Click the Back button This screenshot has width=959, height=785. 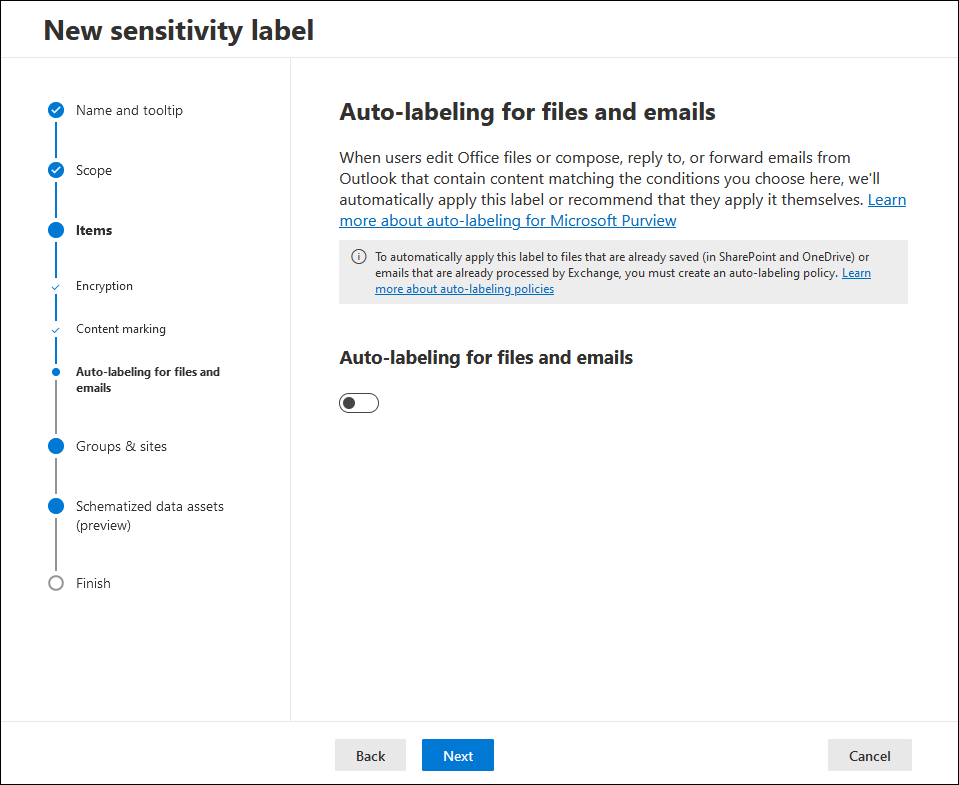371,756
